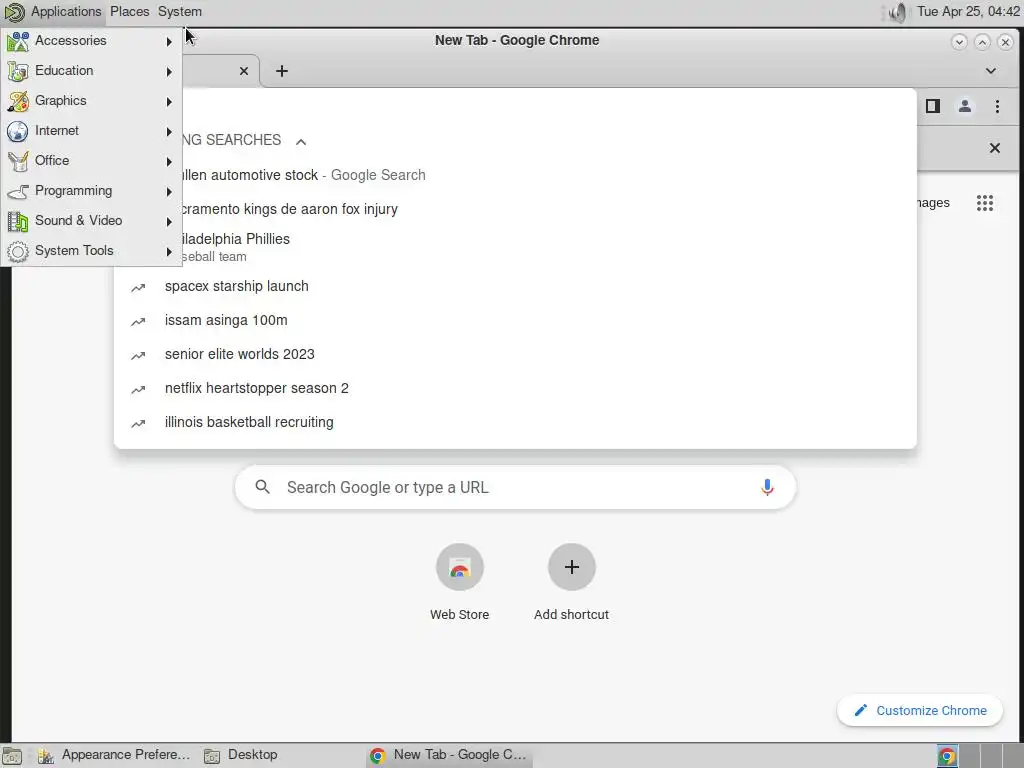Image resolution: width=1024 pixels, height=768 pixels.
Task: Click the Chrome icon in workspace switcher
Action: [946, 756]
